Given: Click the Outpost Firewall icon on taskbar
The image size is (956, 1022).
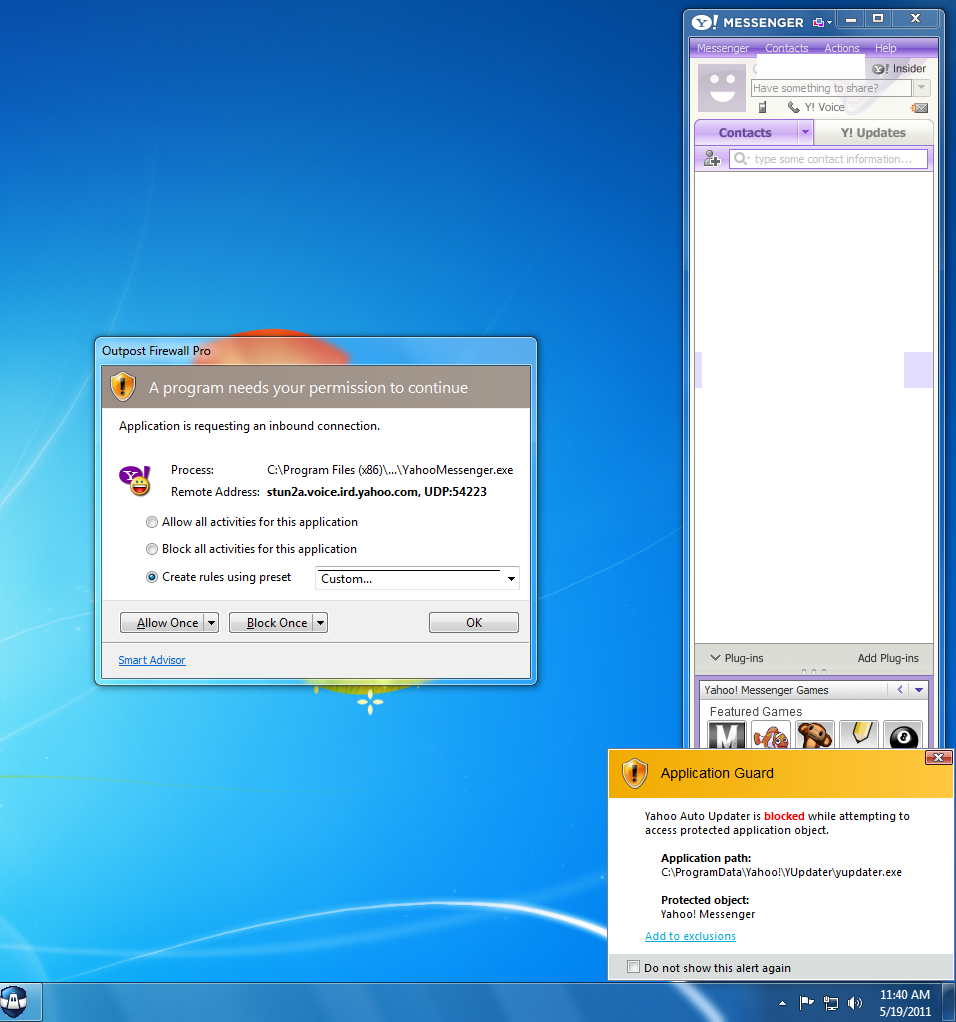Looking at the screenshot, I should click(14, 1002).
